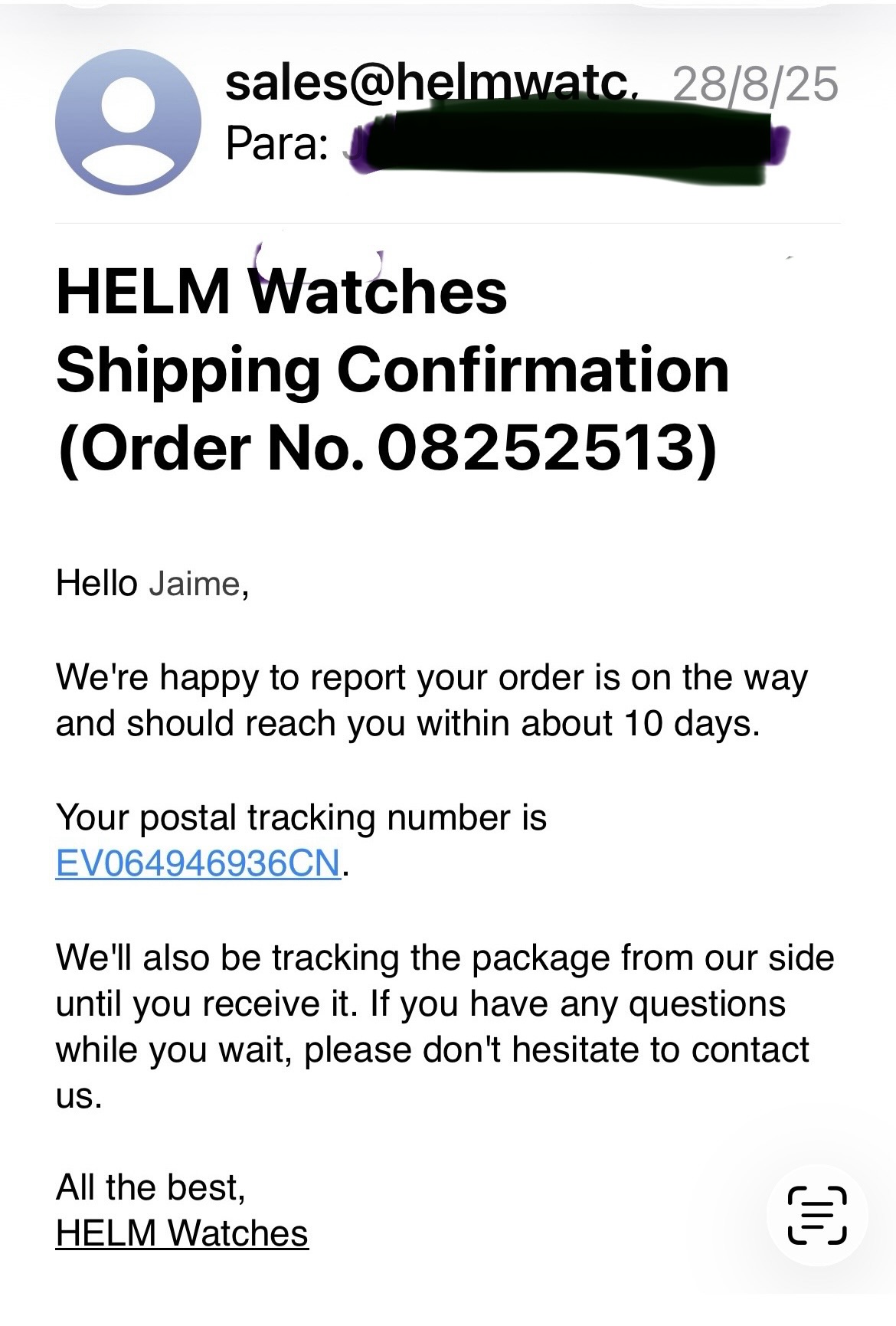This screenshot has width=896, height=1326.
Task: Click the "All the best," closing line
Action: pyautogui.click(x=151, y=1187)
